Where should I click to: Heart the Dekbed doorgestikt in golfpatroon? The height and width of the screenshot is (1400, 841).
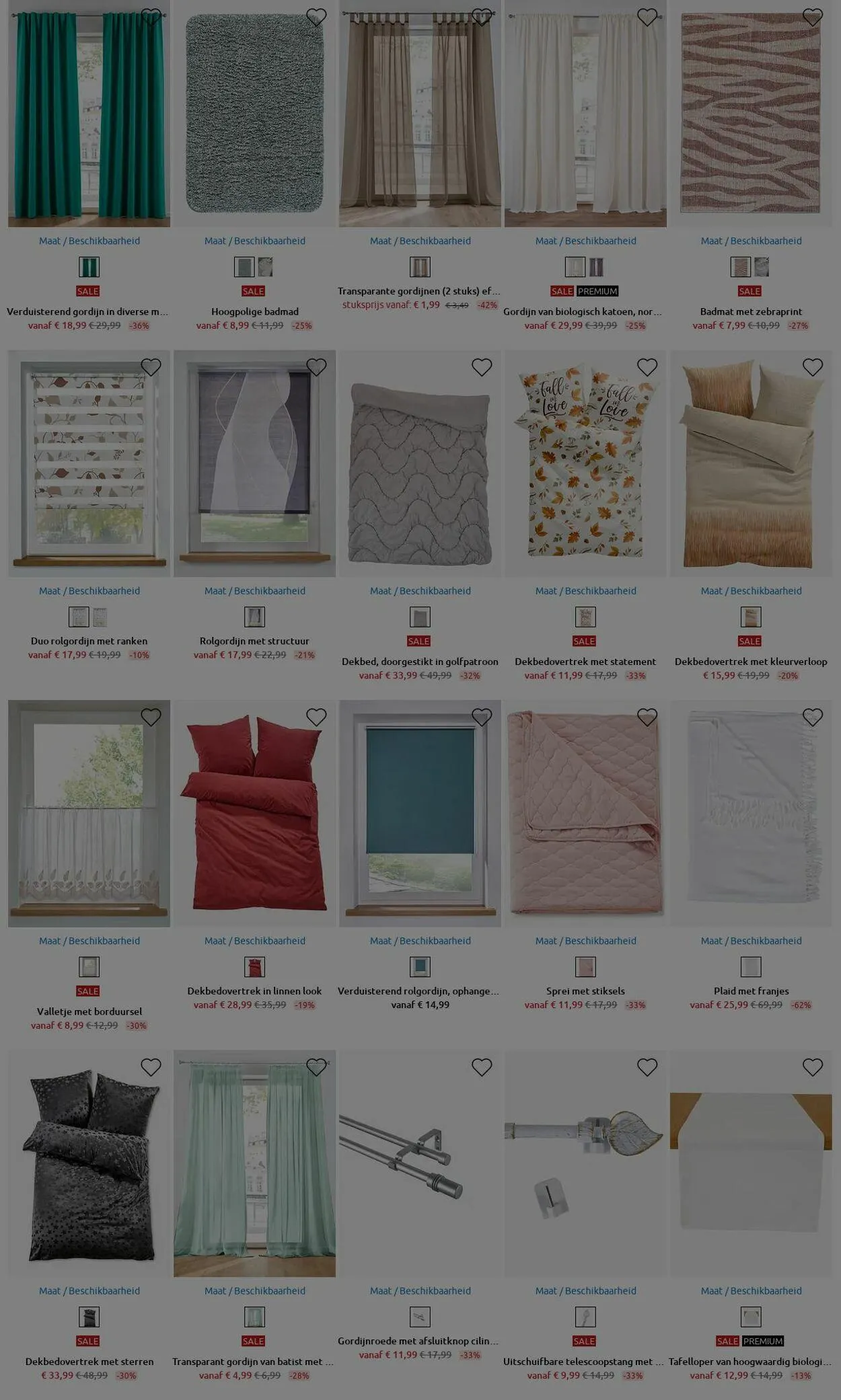point(482,367)
